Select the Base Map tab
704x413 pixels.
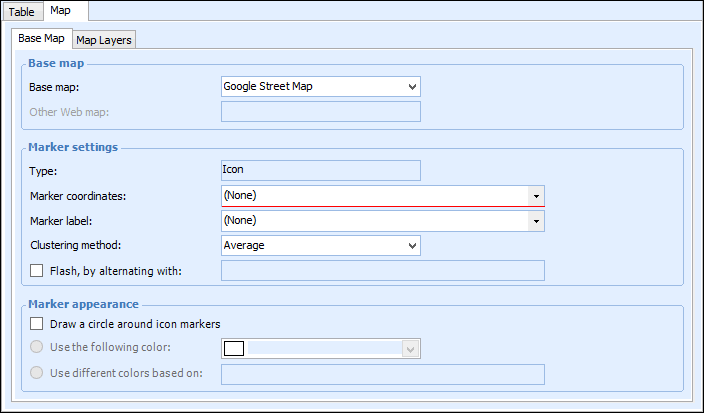pyautogui.click(x=42, y=39)
